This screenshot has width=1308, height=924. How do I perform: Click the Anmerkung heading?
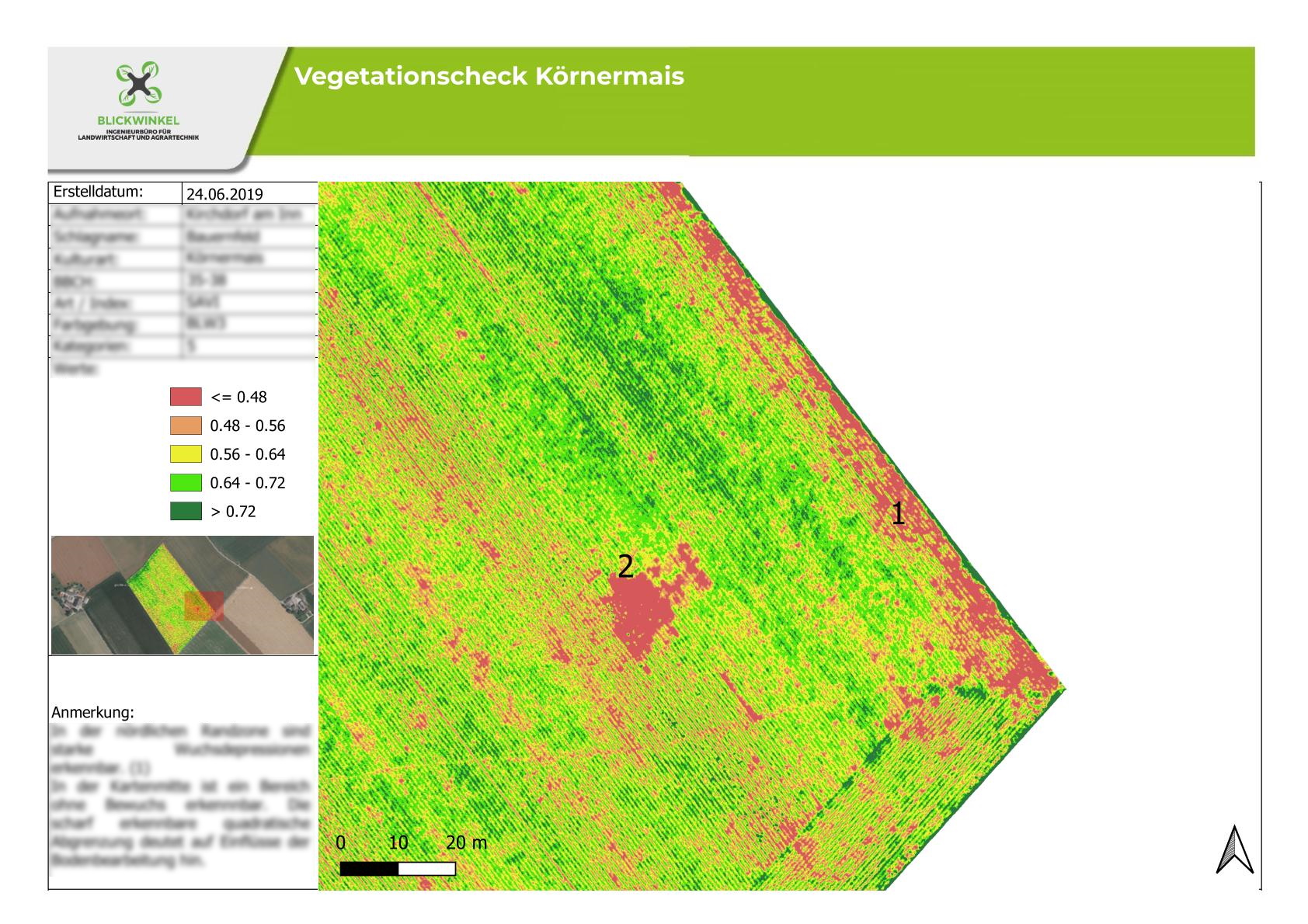tap(92, 712)
